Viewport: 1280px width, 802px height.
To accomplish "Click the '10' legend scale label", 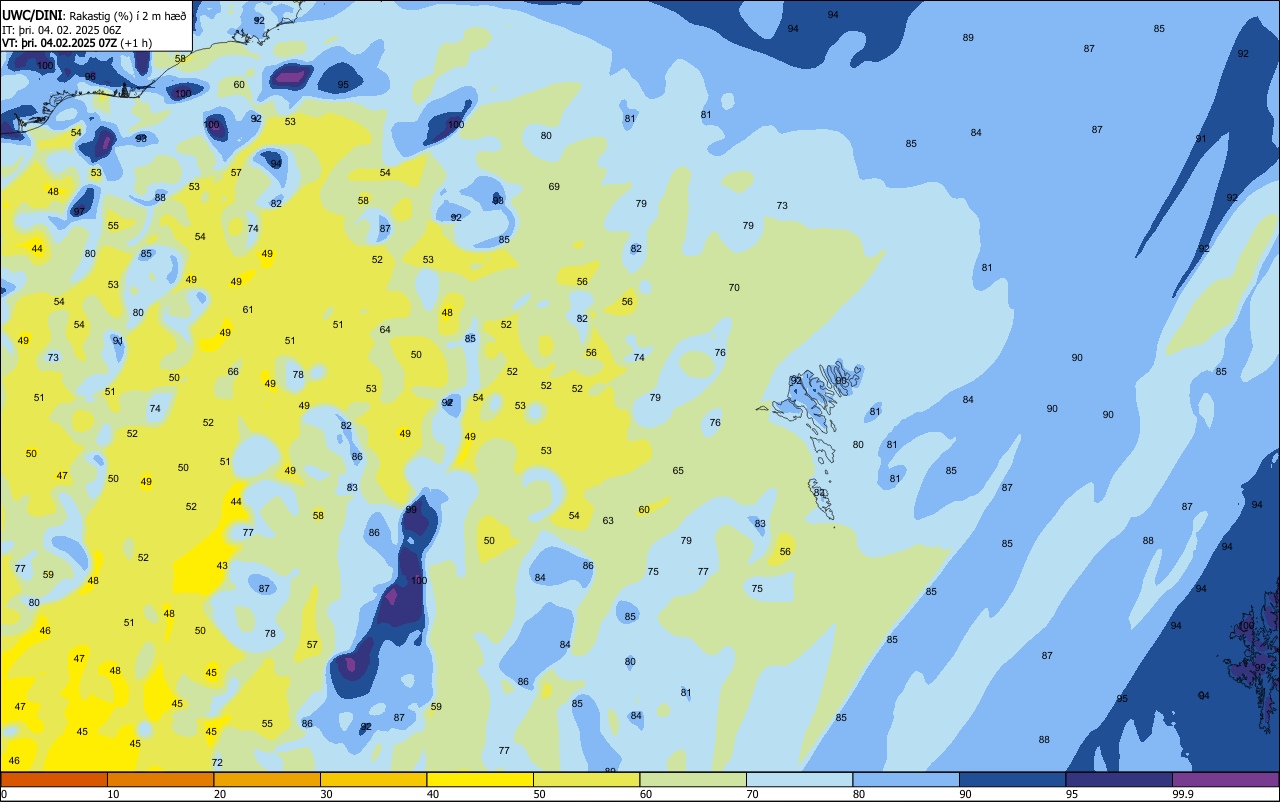I will pyautogui.click(x=113, y=794).
